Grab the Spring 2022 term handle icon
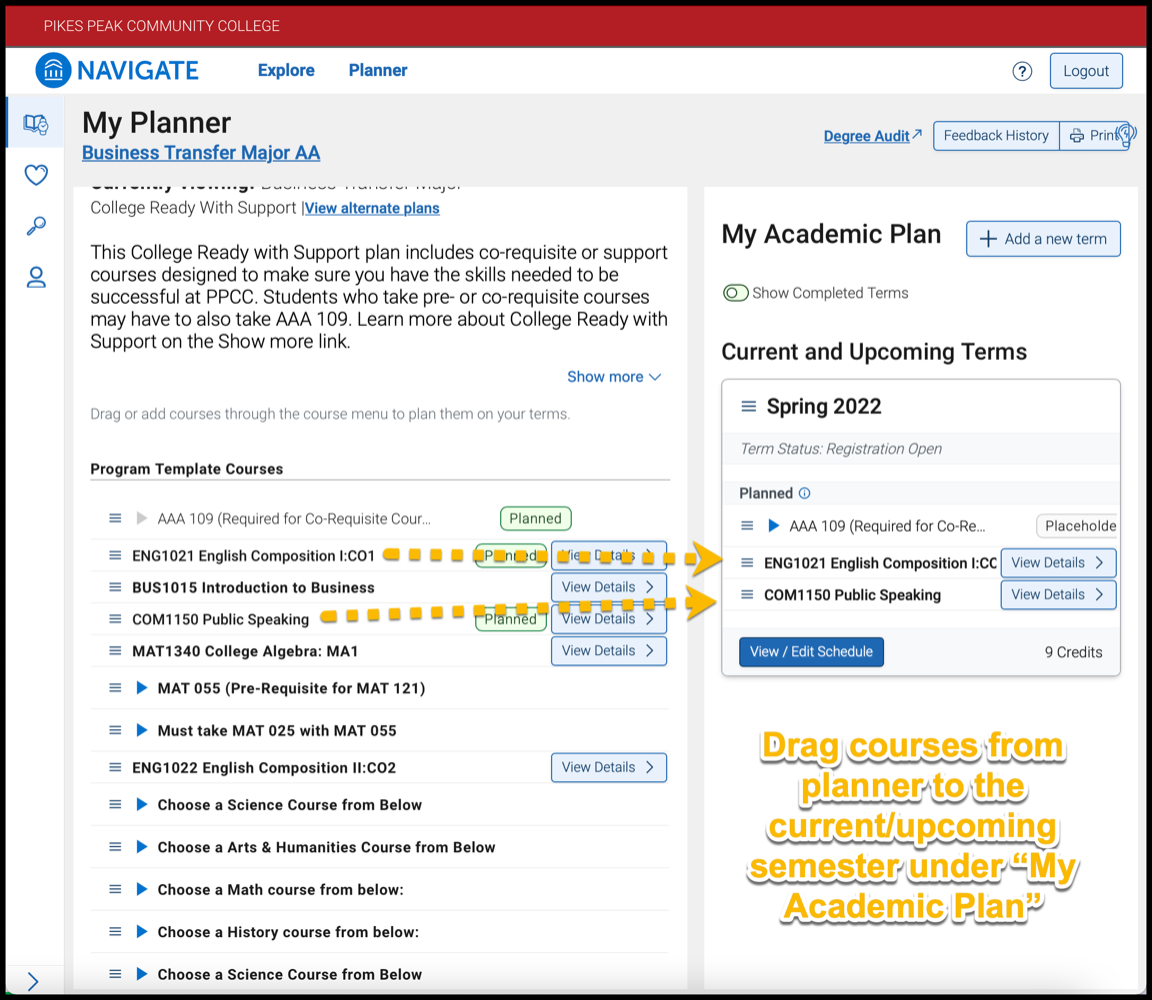 748,406
